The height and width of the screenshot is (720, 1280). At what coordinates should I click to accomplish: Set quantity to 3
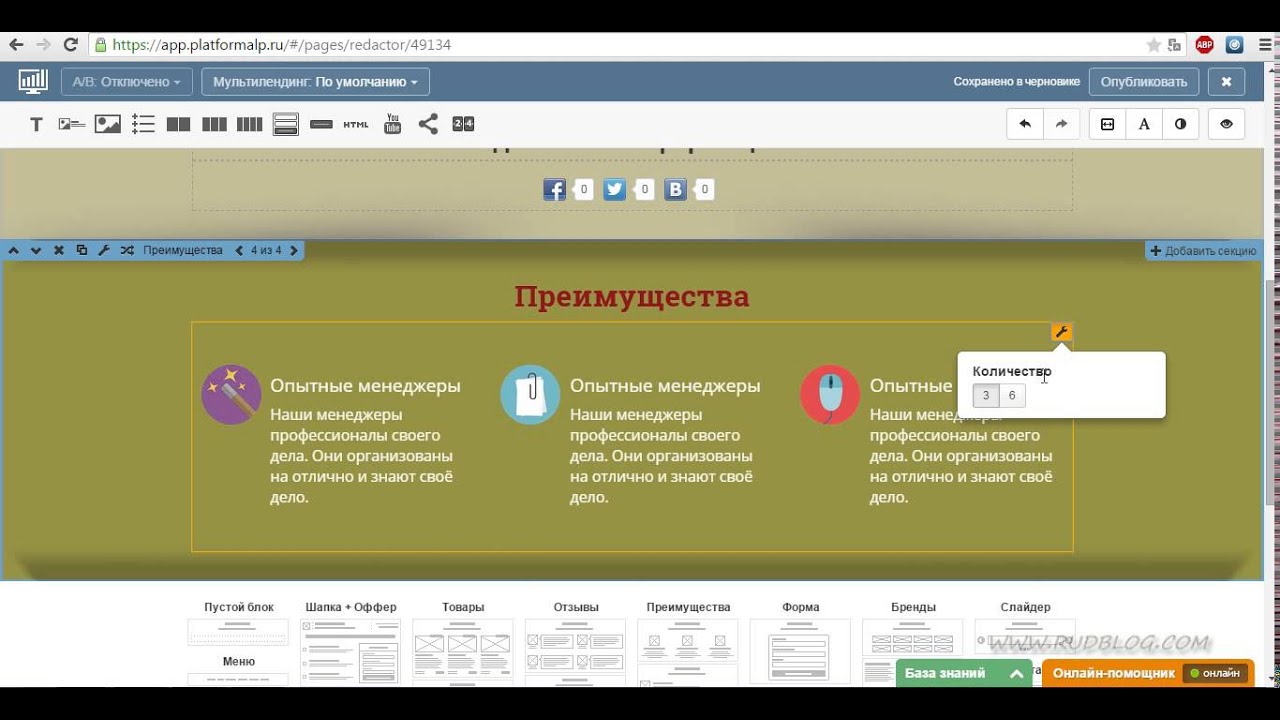986,396
